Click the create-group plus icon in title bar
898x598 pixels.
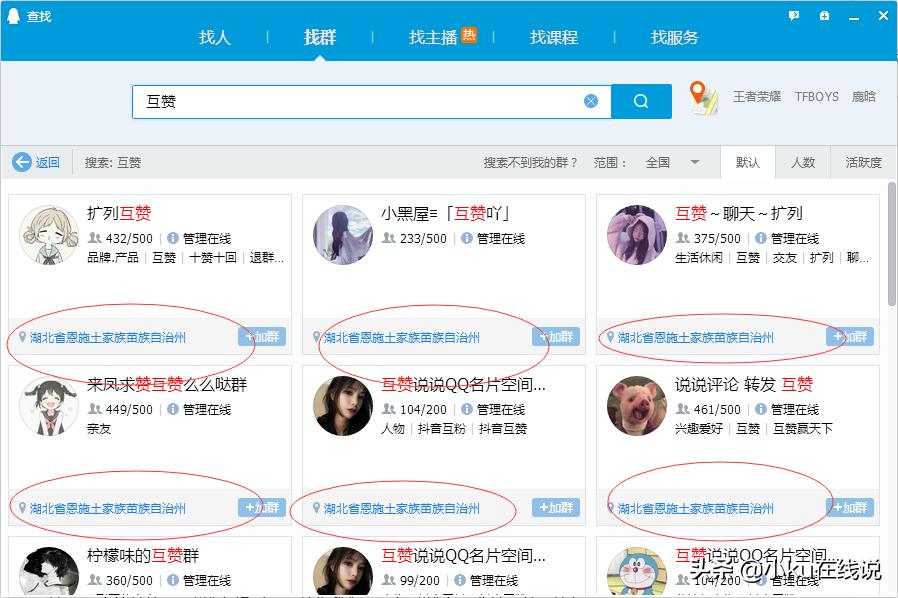pyautogui.click(x=823, y=14)
